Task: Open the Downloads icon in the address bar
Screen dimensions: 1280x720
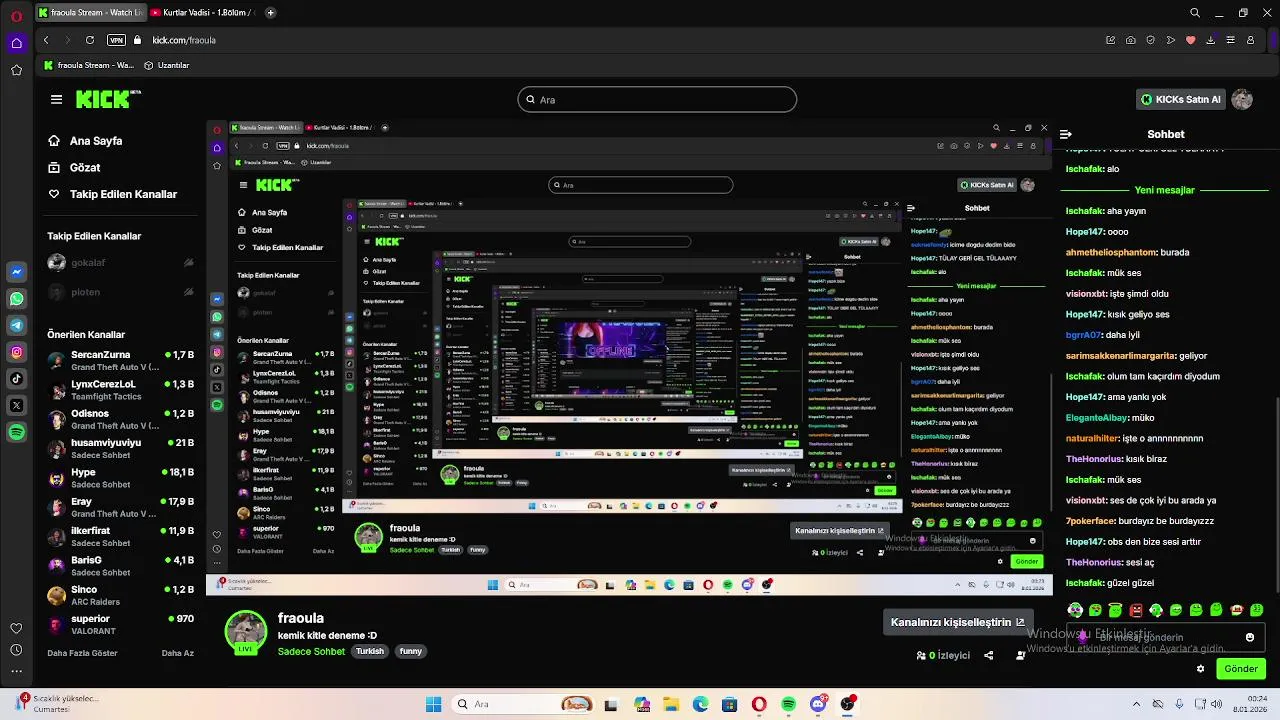Action: [1211, 40]
